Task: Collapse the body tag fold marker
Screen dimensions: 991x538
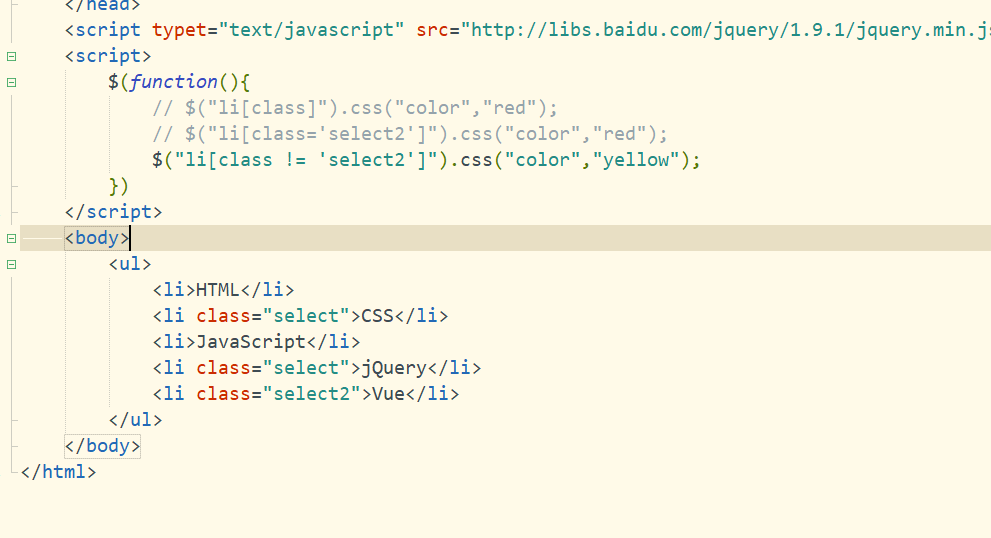Action: [x=11, y=238]
